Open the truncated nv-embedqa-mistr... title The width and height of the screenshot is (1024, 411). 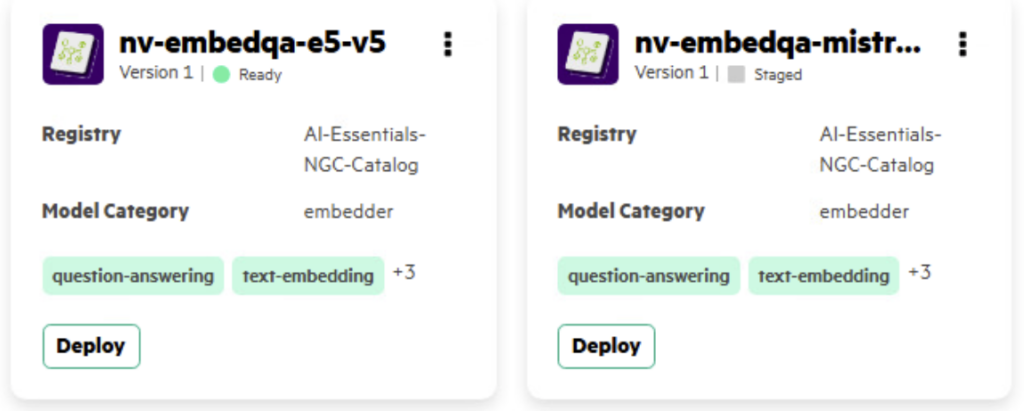[x=777, y=43]
